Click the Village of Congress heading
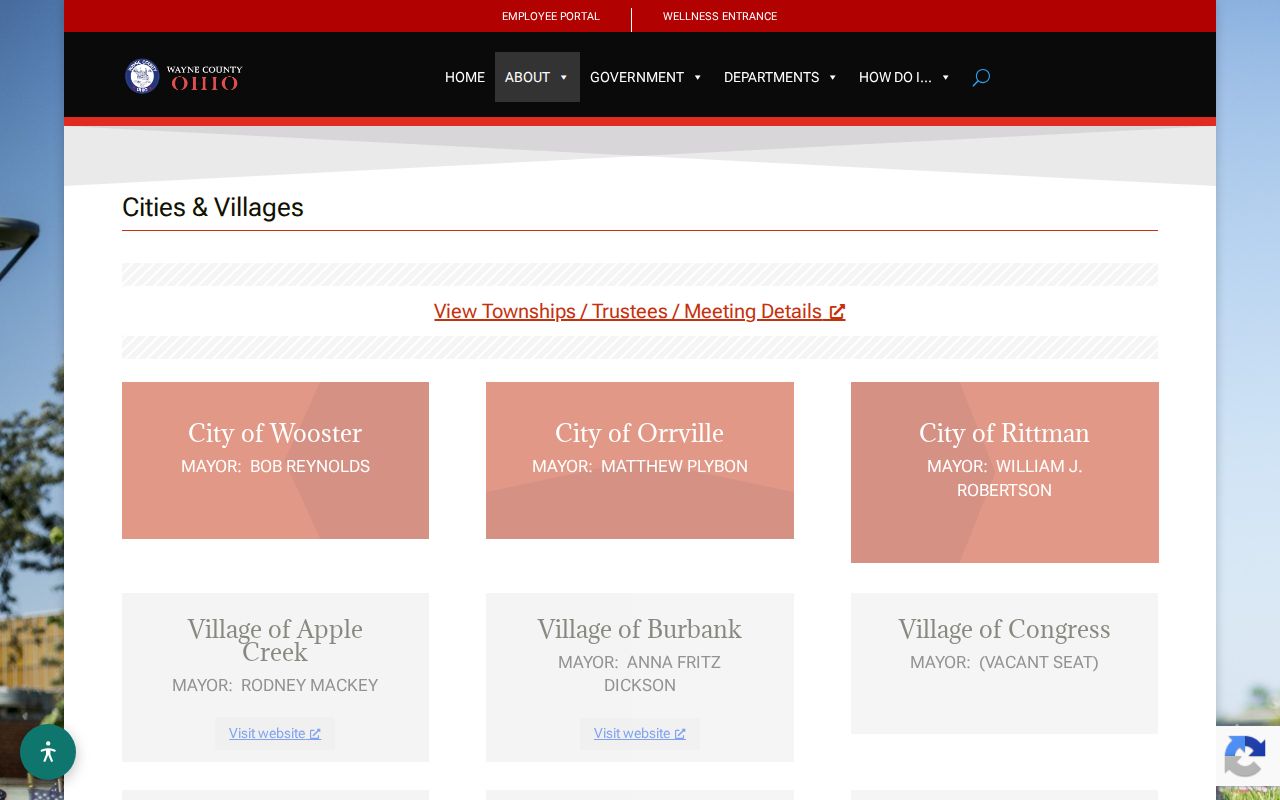The width and height of the screenshot is (1280, 800). 1004,629
